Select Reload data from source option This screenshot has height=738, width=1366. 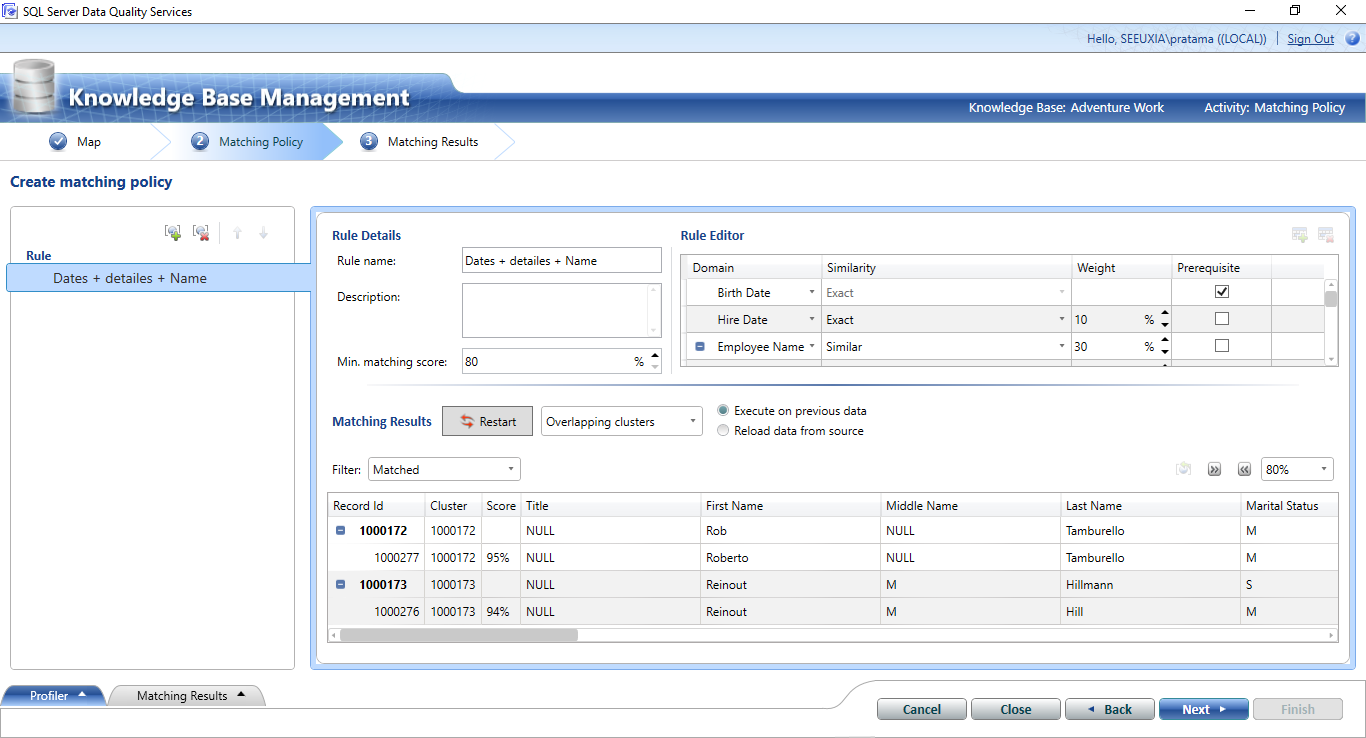click(724, 431)
